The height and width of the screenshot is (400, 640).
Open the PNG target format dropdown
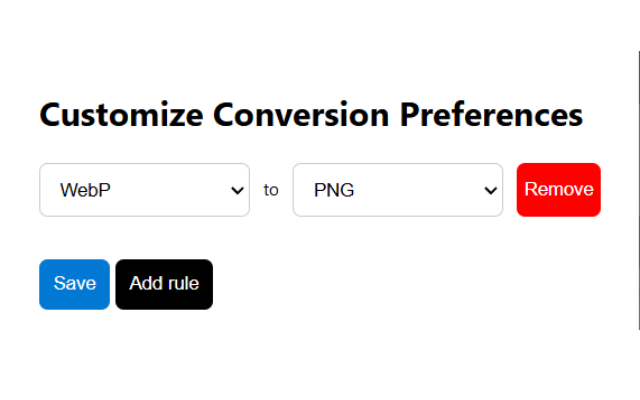[397, 190]
